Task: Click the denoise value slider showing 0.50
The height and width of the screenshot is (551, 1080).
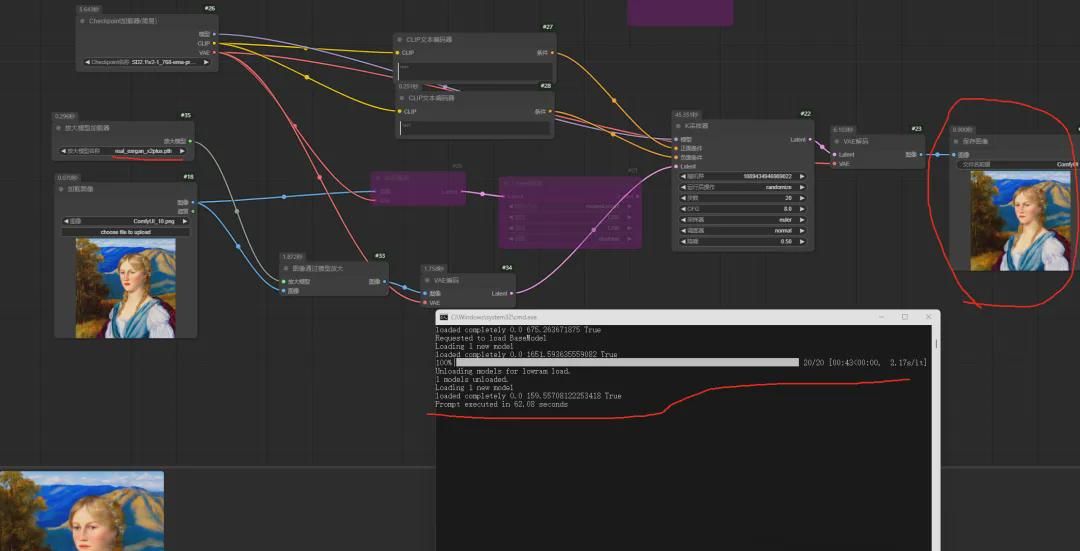Action: coord(743,242)
